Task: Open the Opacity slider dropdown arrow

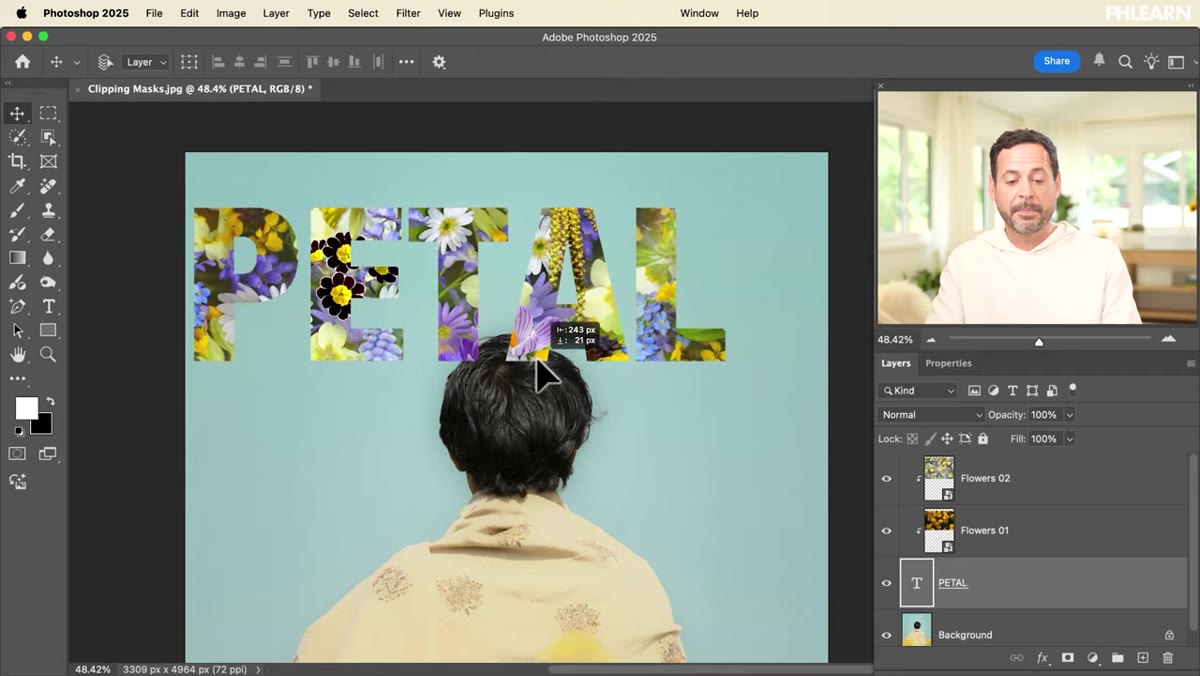Action: [1069, 415]
